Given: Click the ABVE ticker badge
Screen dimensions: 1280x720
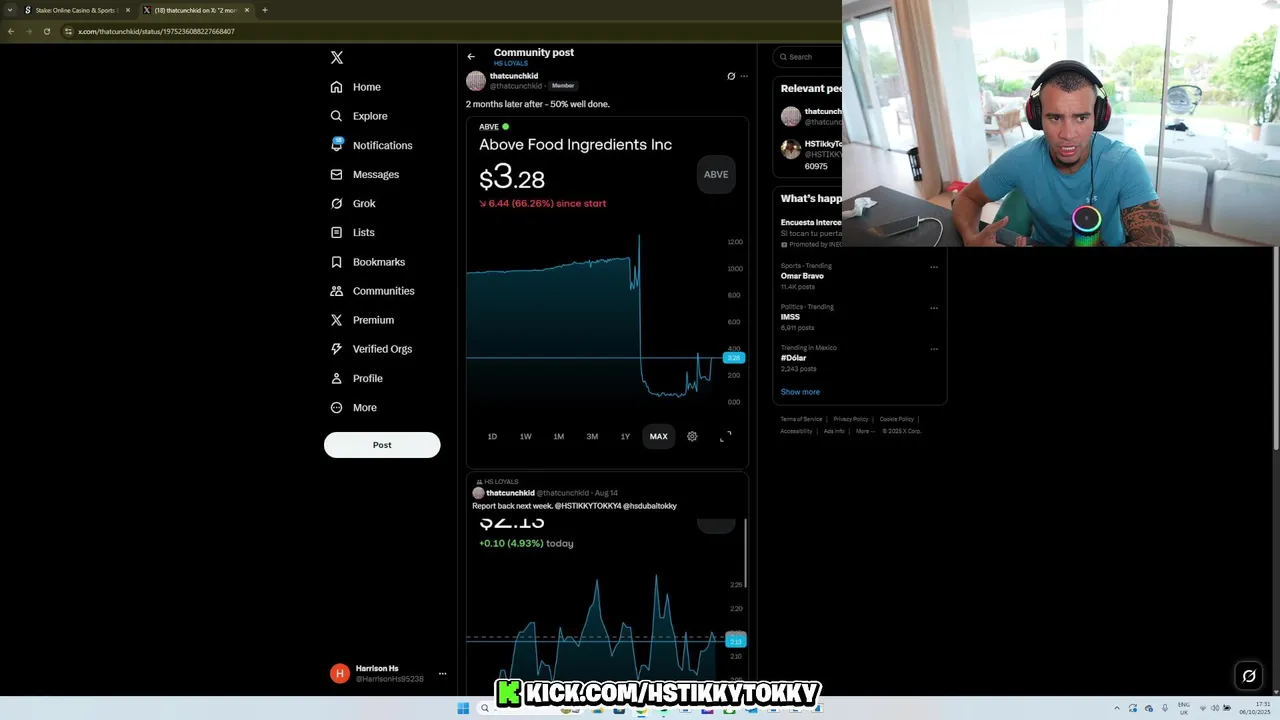Looking at the screenshot, I should click(716, 174).
